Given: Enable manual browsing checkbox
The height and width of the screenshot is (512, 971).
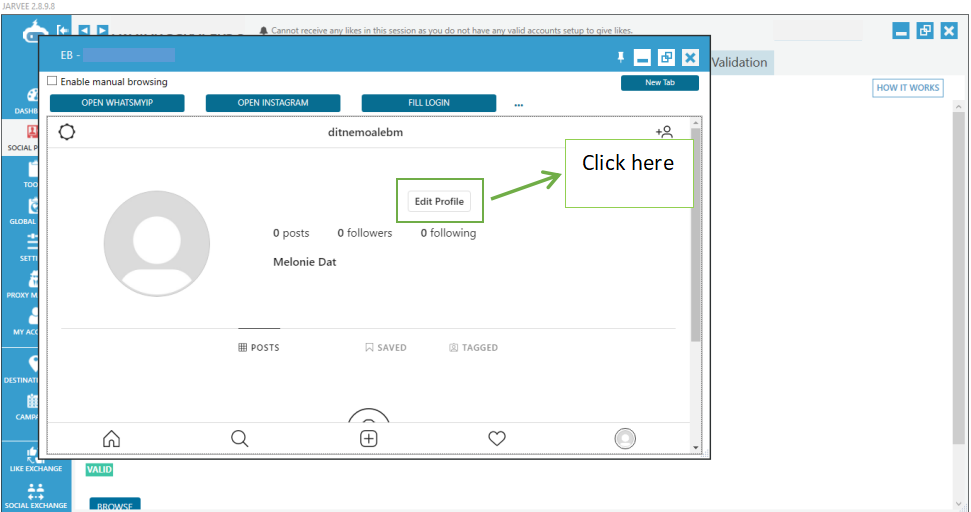Looking at the screenshot, I should pyautogui.click(x=52, y=81).
